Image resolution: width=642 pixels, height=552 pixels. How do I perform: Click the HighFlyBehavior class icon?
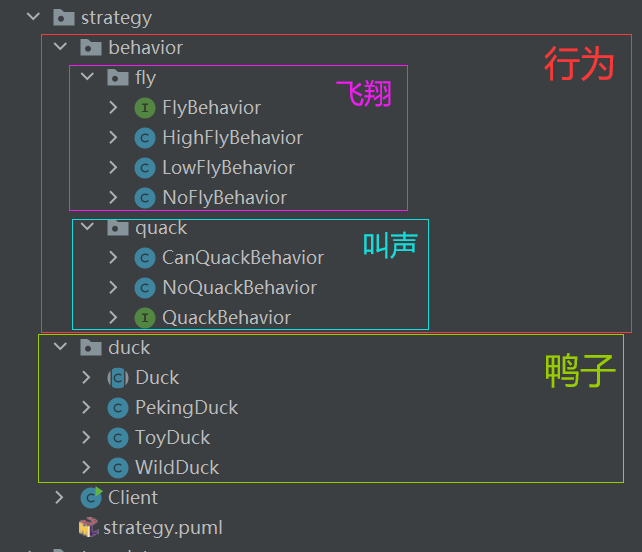(145, 138)
